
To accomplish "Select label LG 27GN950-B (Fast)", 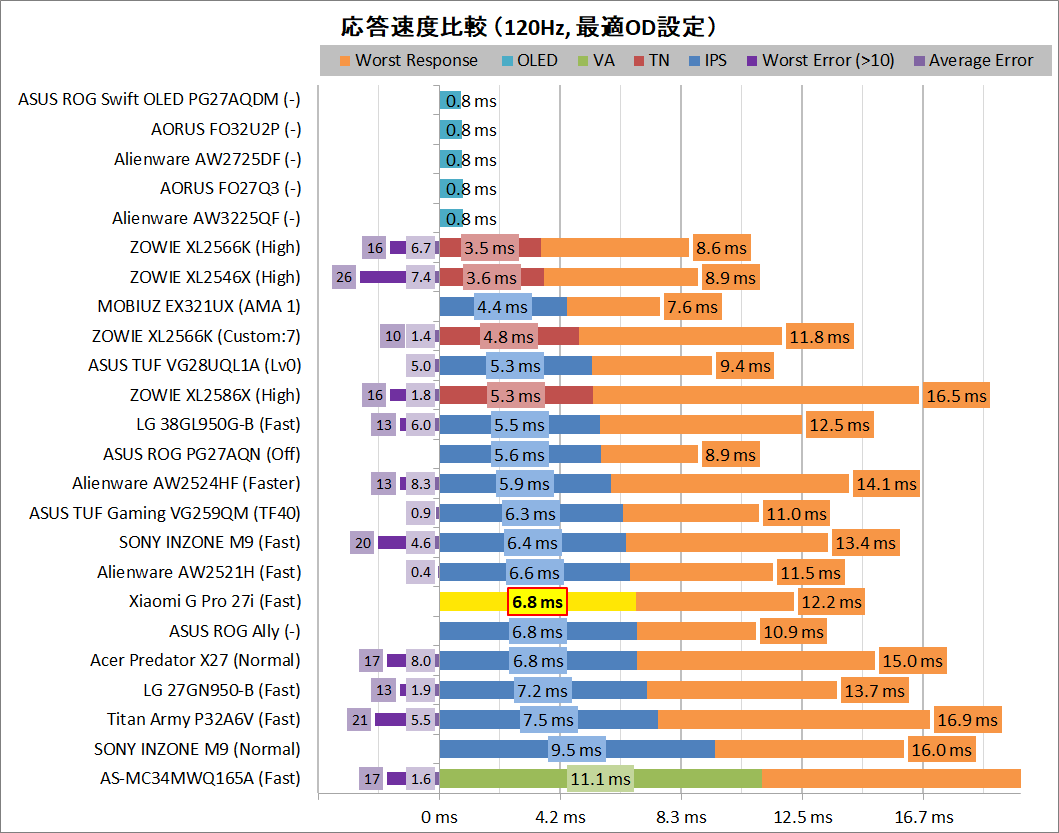I will 222,690.
